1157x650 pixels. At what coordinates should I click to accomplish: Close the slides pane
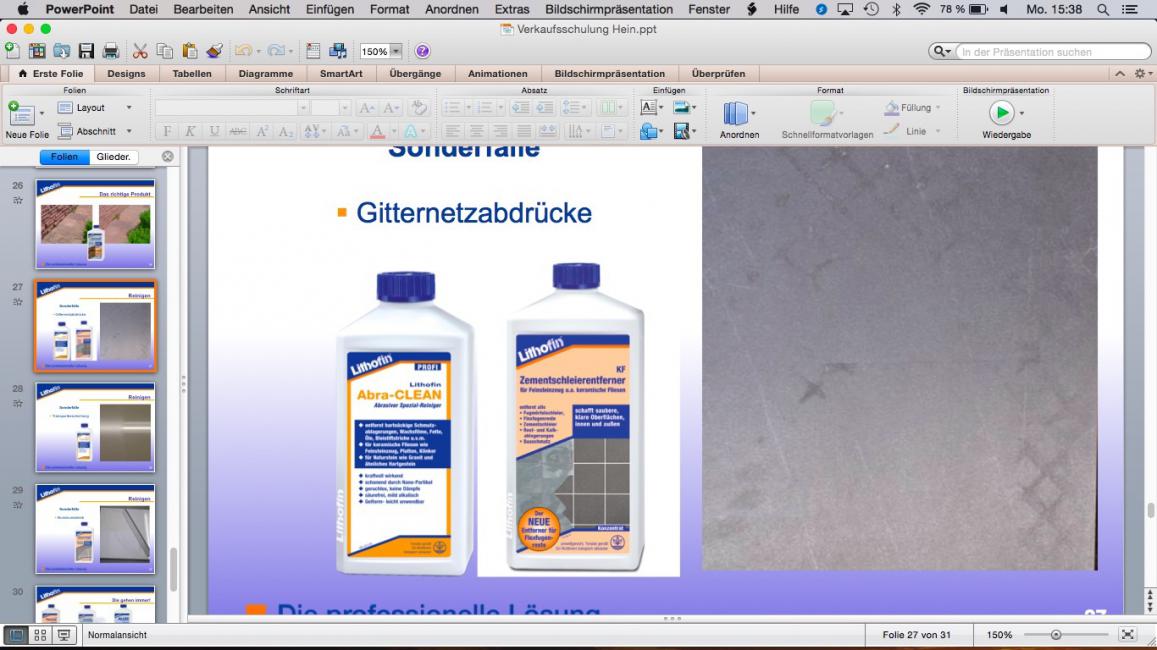167,156
